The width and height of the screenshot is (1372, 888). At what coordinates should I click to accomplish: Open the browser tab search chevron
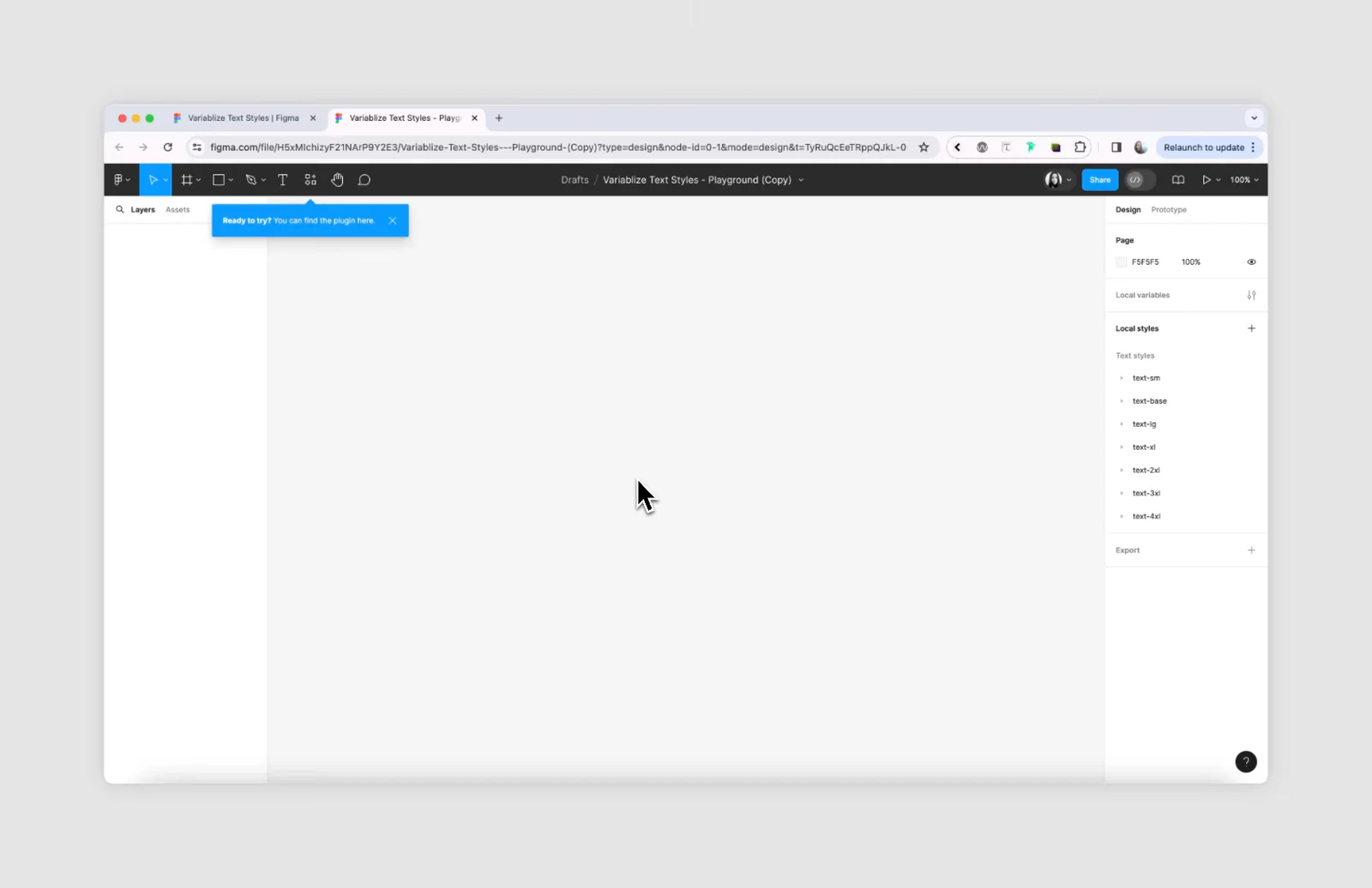(1254, 118)
